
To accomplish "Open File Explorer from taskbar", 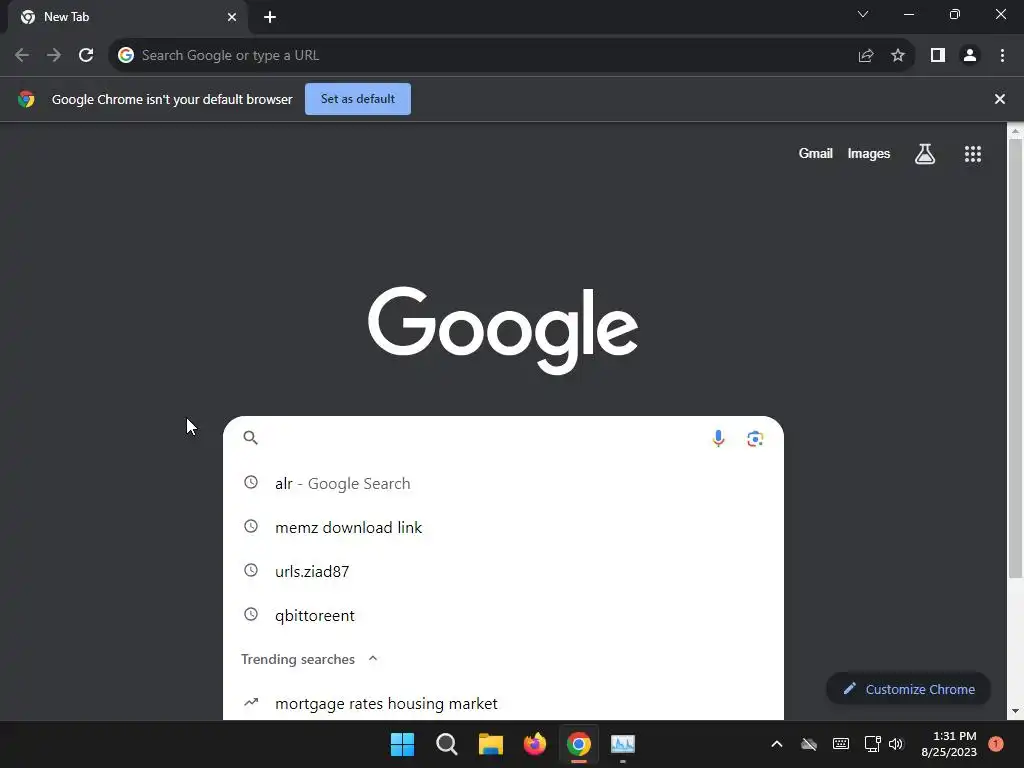I will point(490,744).
